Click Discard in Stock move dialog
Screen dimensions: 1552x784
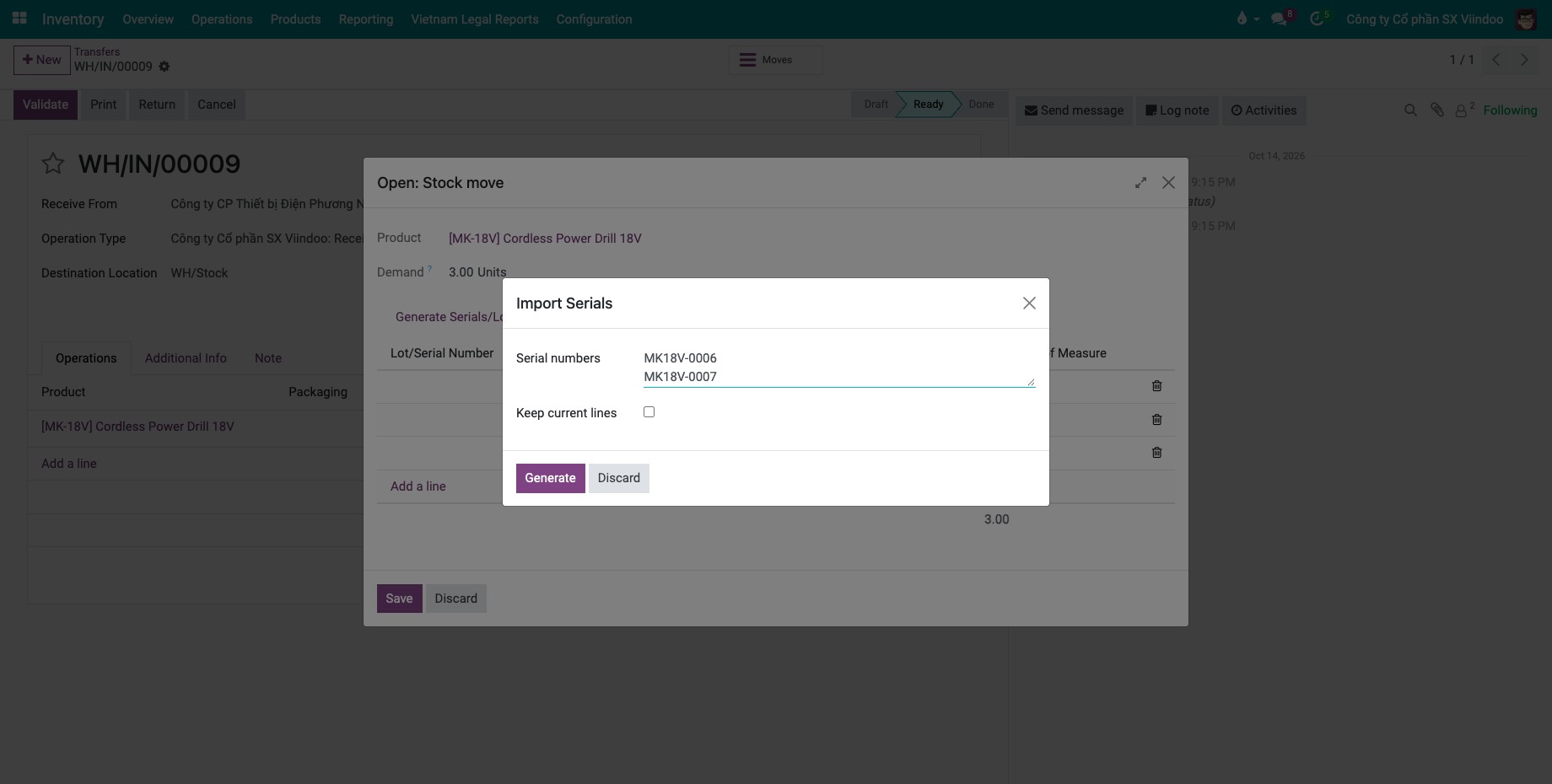point(456,599)
